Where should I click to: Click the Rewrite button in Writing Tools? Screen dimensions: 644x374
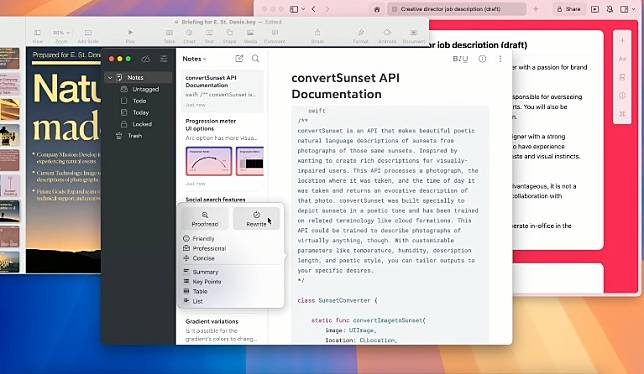pos(256,219)
